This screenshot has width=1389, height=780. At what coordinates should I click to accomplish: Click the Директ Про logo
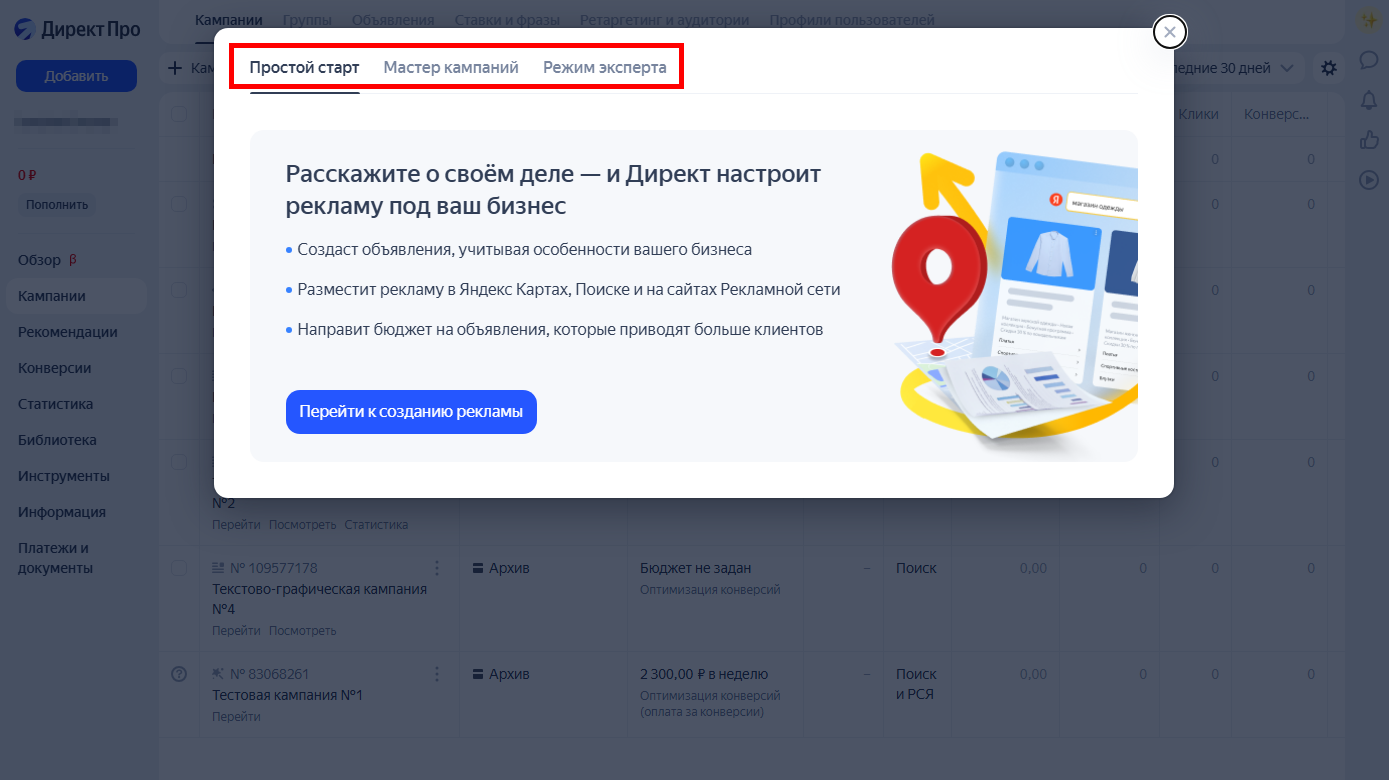click(77, 29)
